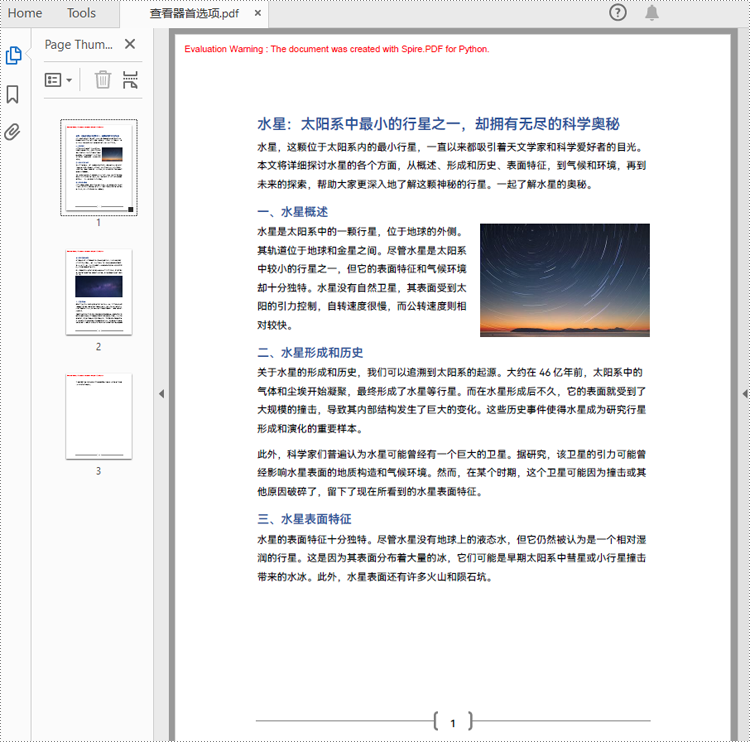The image size is (750, 742).
Task: Click the page number 1 footer
Action: [452, 723]
